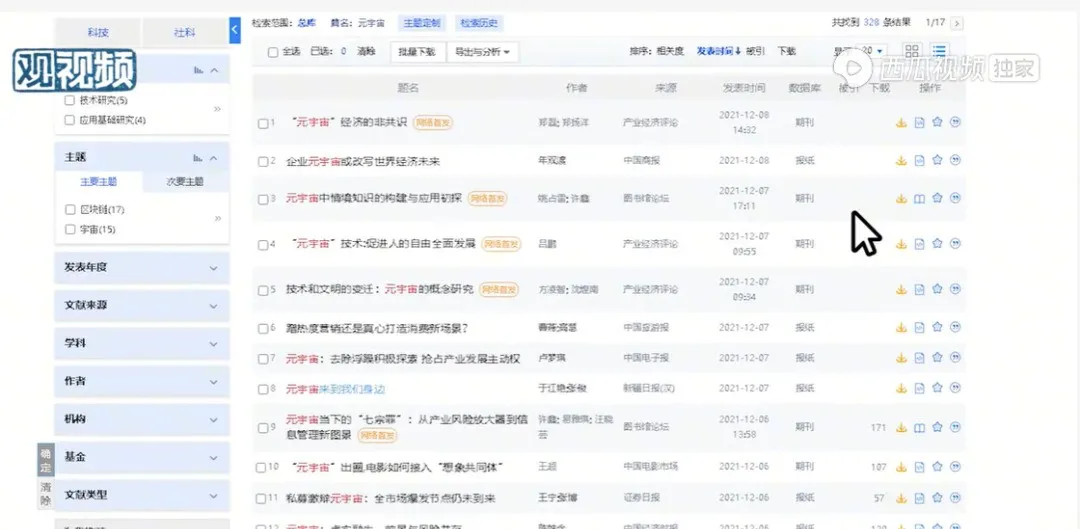Go to next results page

tap(957, 23)
